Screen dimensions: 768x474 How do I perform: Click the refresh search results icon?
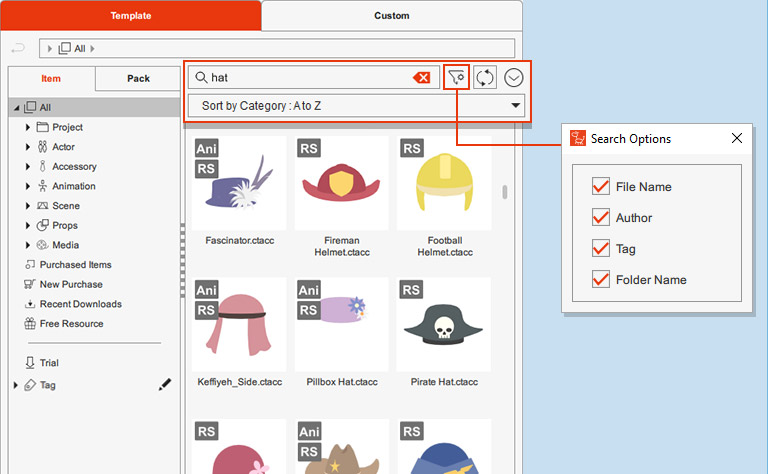pyautogui.click(x=485, y=77)
